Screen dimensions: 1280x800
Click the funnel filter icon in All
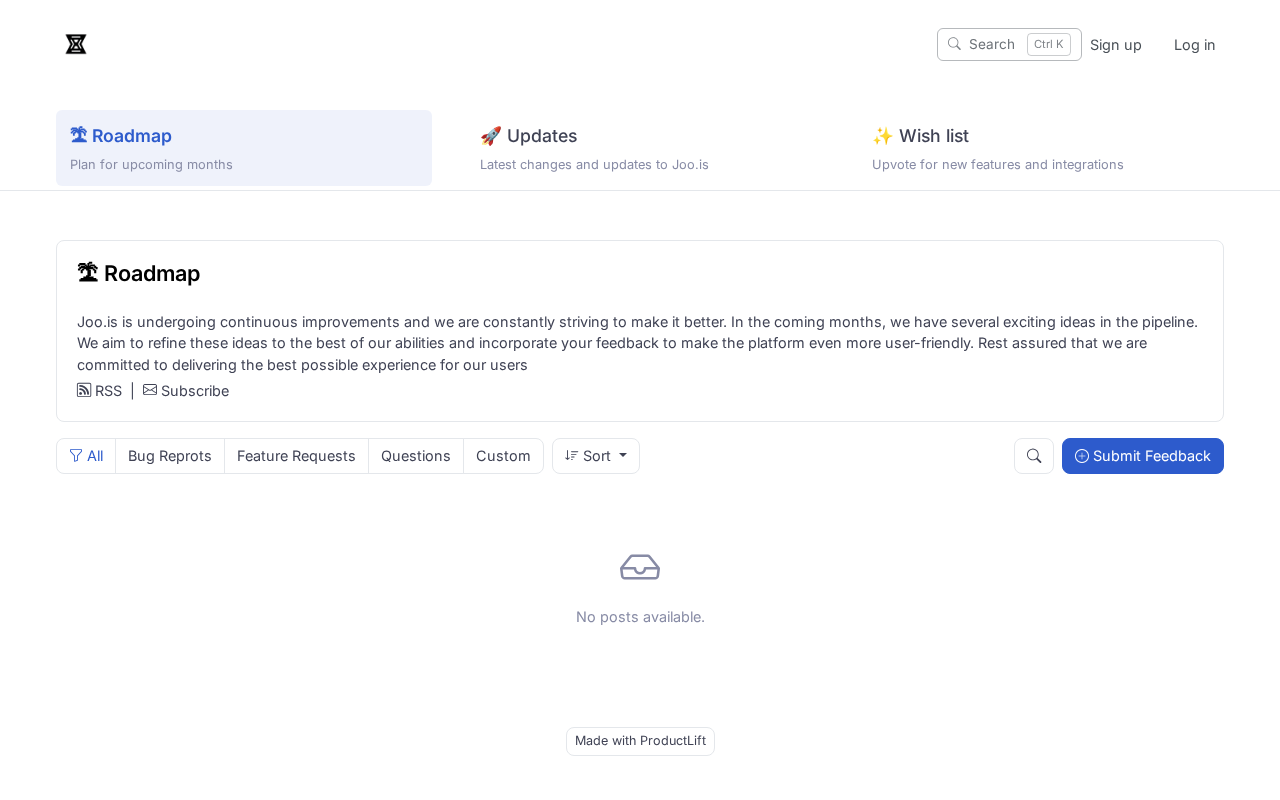76,455
